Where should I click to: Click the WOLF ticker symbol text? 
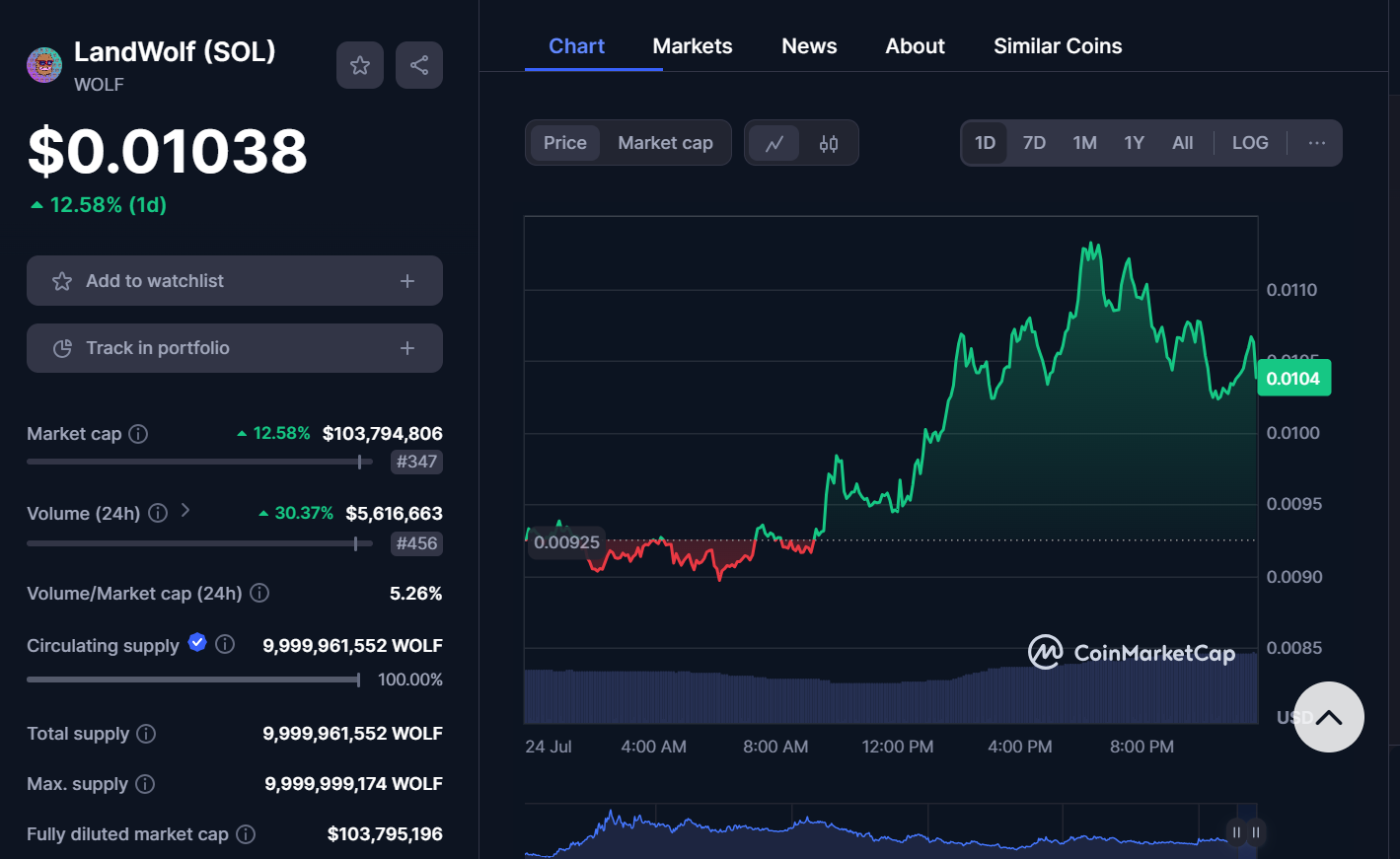pyautogui.click(x=99, y=85)
